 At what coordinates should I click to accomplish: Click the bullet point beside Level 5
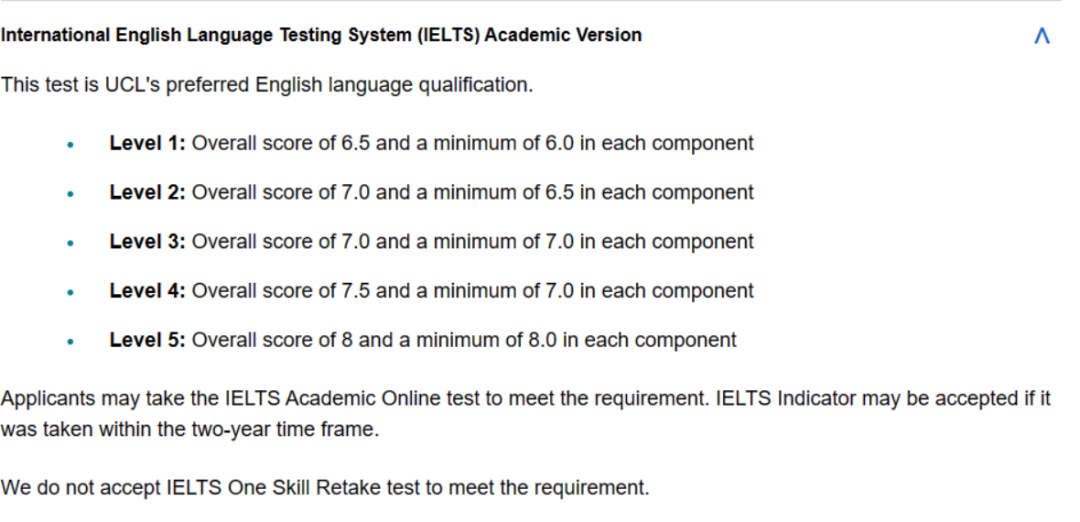tap(70, 341)
